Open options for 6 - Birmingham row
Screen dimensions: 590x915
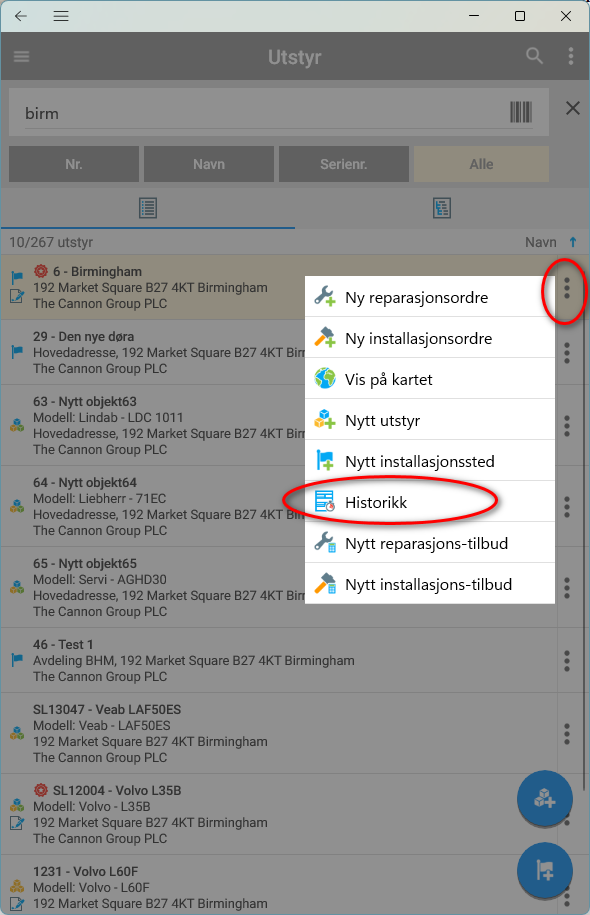pos(567,288)
